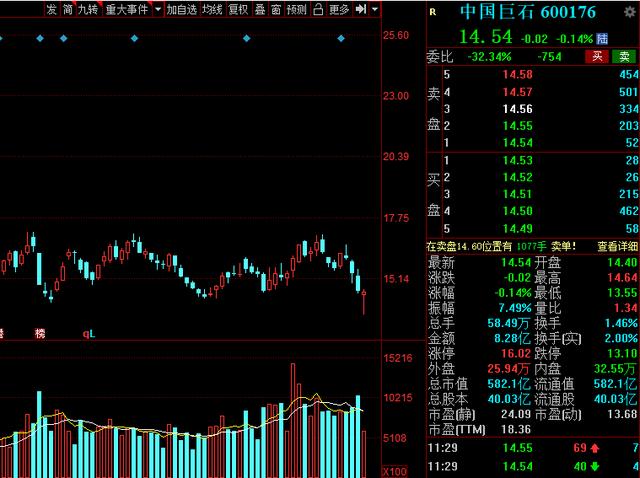The width and height of the screenshot is (640, 478).
Task: Click the 涨停 limit-up price 16.02
Action: click(x=516, y=353)
